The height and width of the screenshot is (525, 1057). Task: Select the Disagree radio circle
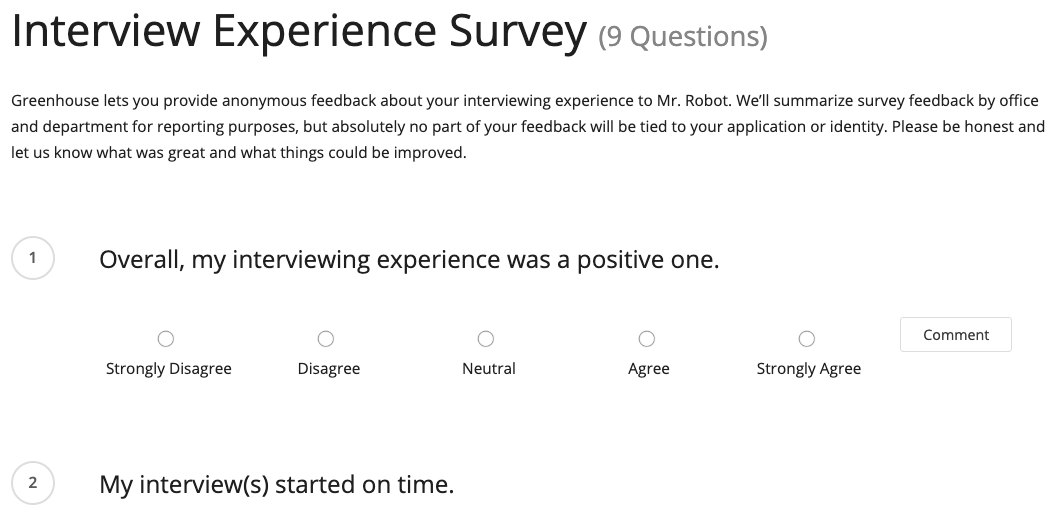click(x=326, y=338)
